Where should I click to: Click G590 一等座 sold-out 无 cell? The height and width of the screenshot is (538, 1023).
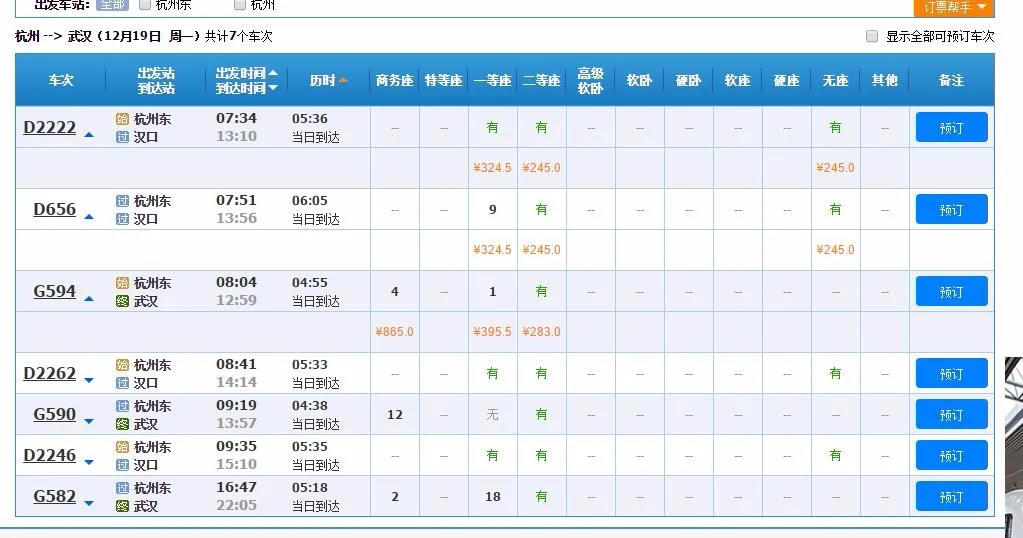[493, 415]
